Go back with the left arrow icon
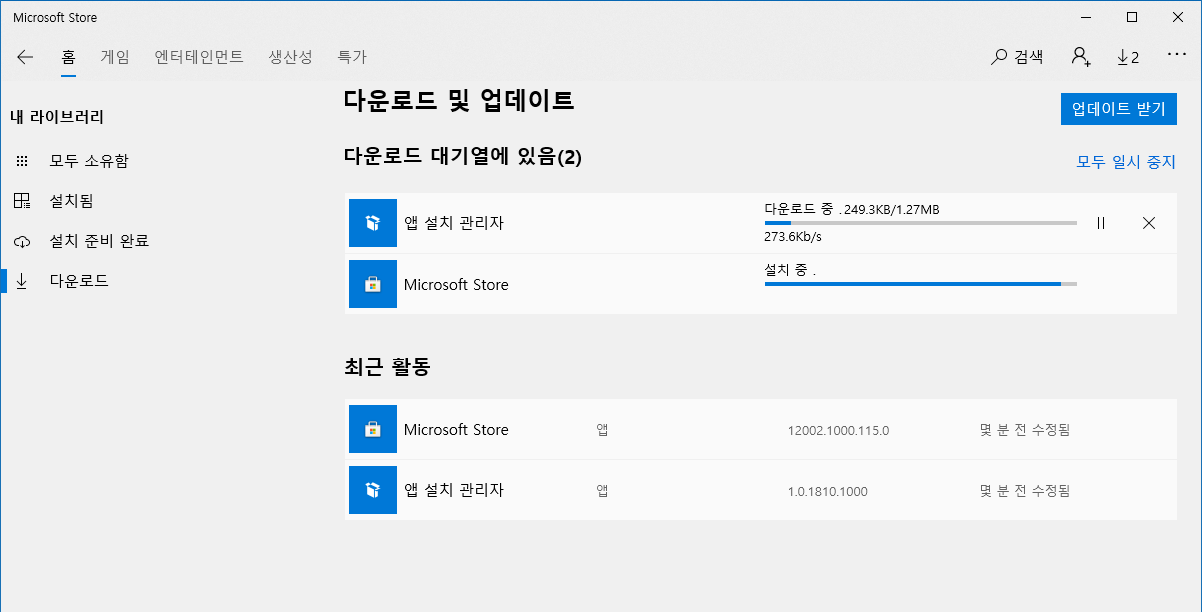 (25, 57)
